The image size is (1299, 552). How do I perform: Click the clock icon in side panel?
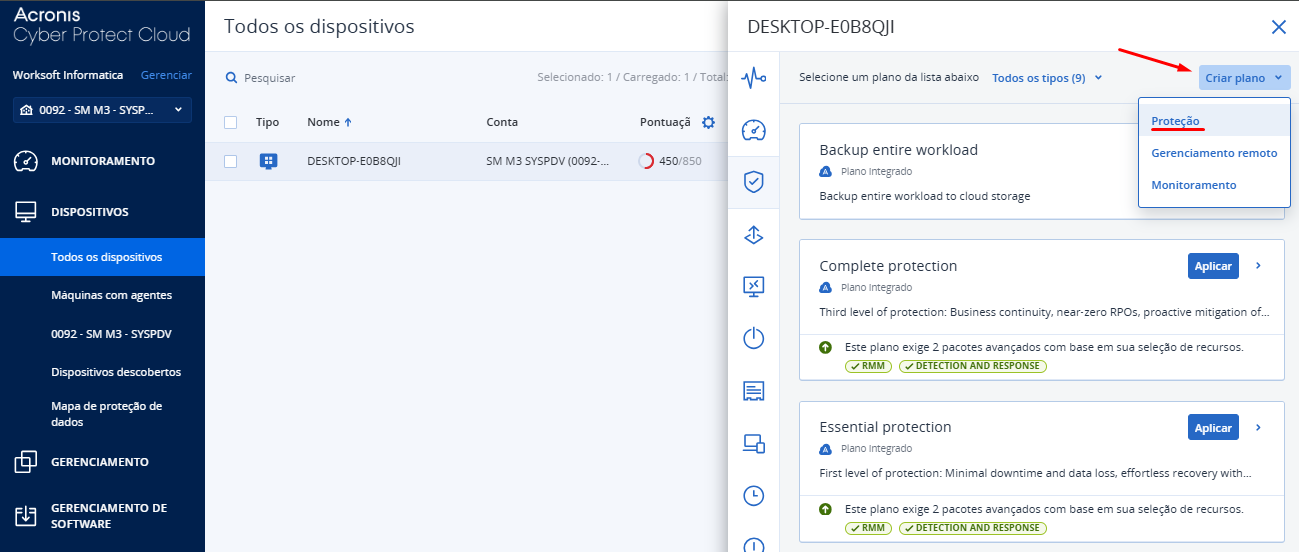(x=754, y=495)
